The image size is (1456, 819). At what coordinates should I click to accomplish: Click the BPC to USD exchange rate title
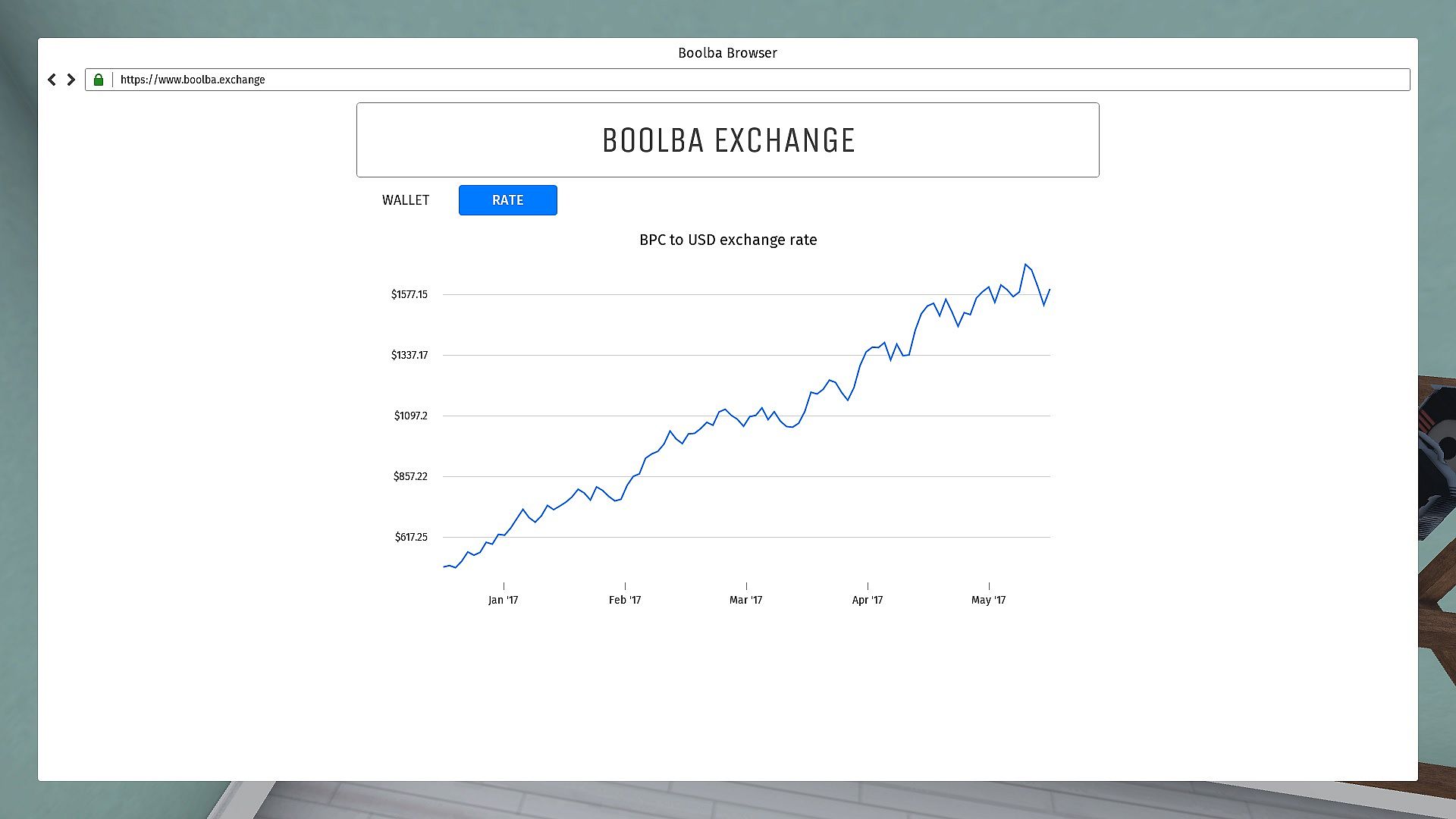(x=727, y=240)
